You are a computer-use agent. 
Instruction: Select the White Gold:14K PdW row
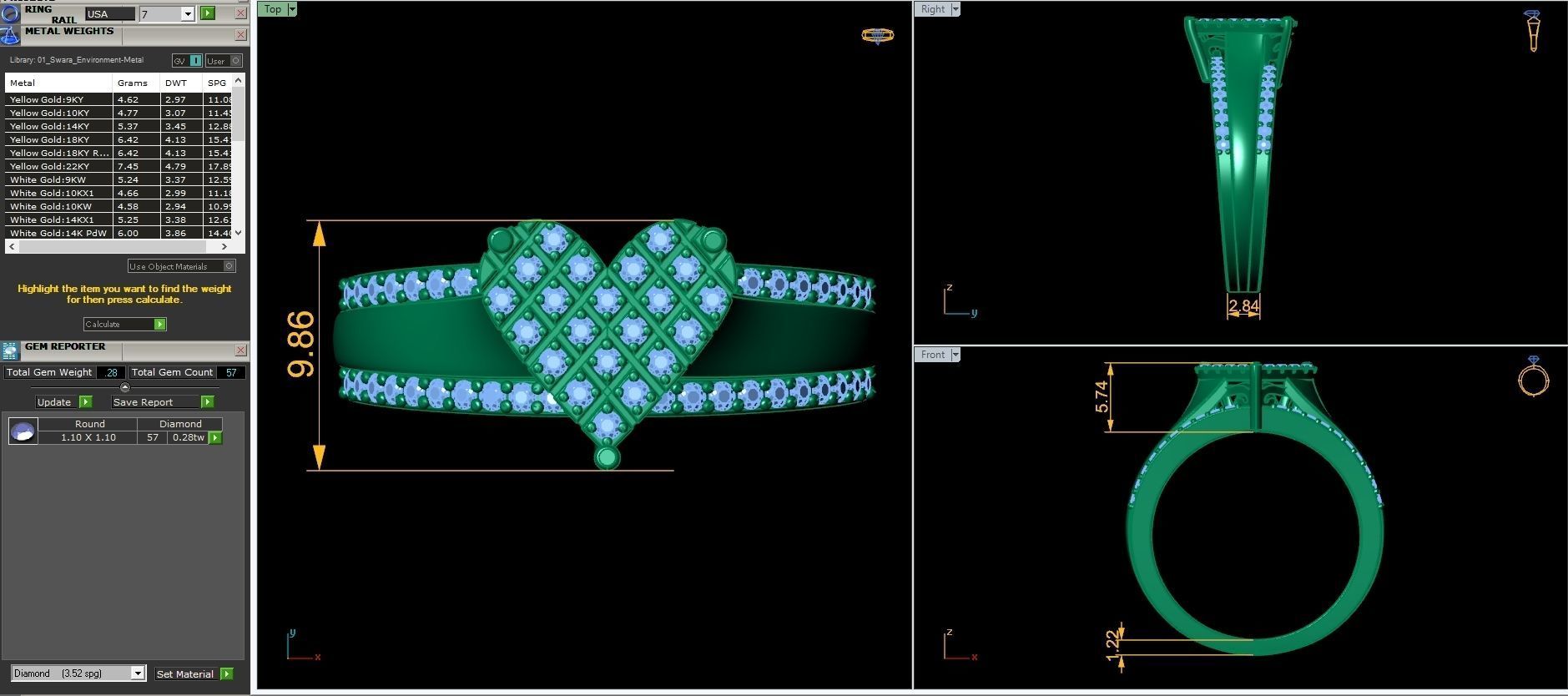pyautogui.click(x=118, y=233)
